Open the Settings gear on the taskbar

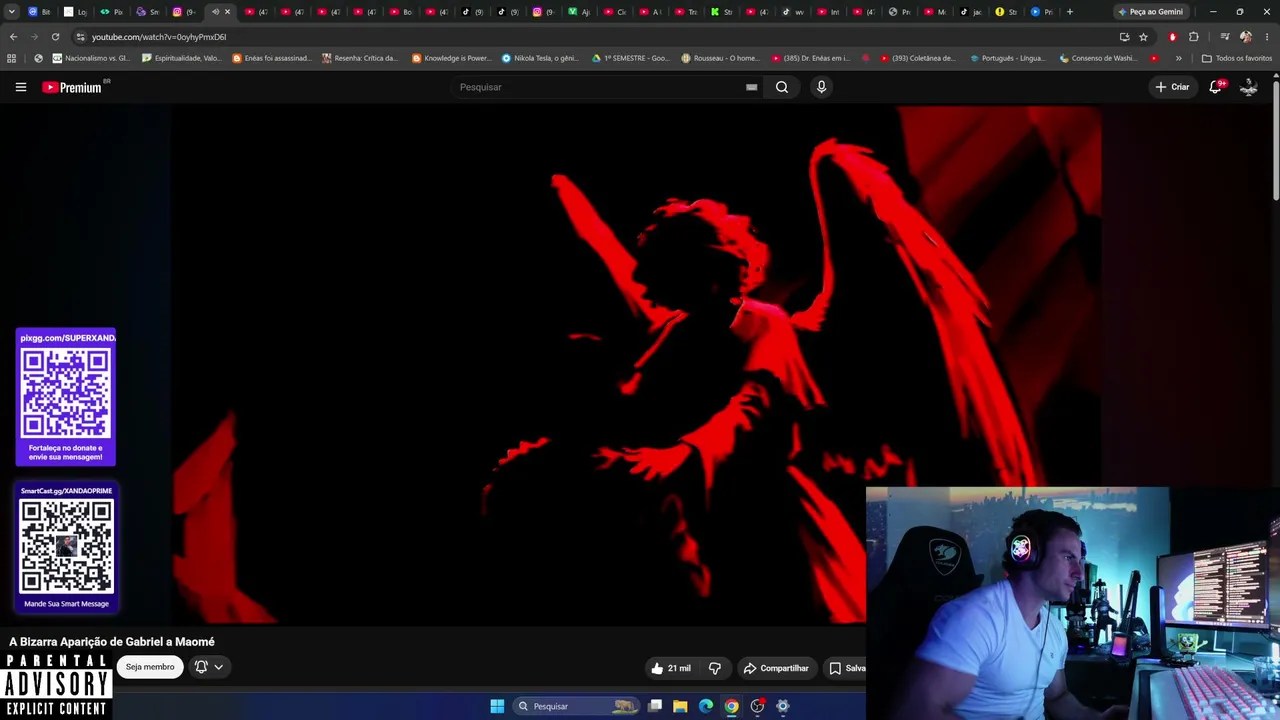(783, 706)
